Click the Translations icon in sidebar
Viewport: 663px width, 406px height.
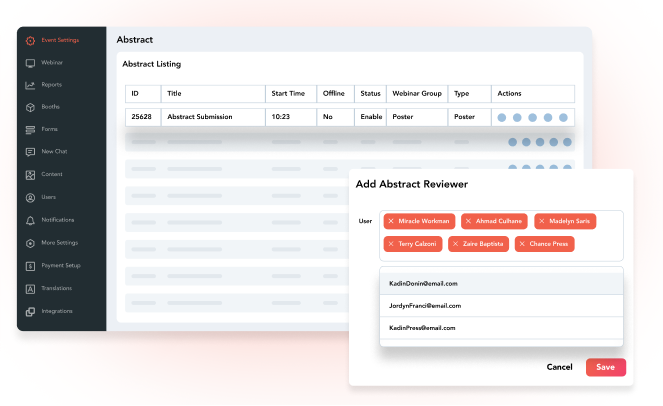[30, 288]
